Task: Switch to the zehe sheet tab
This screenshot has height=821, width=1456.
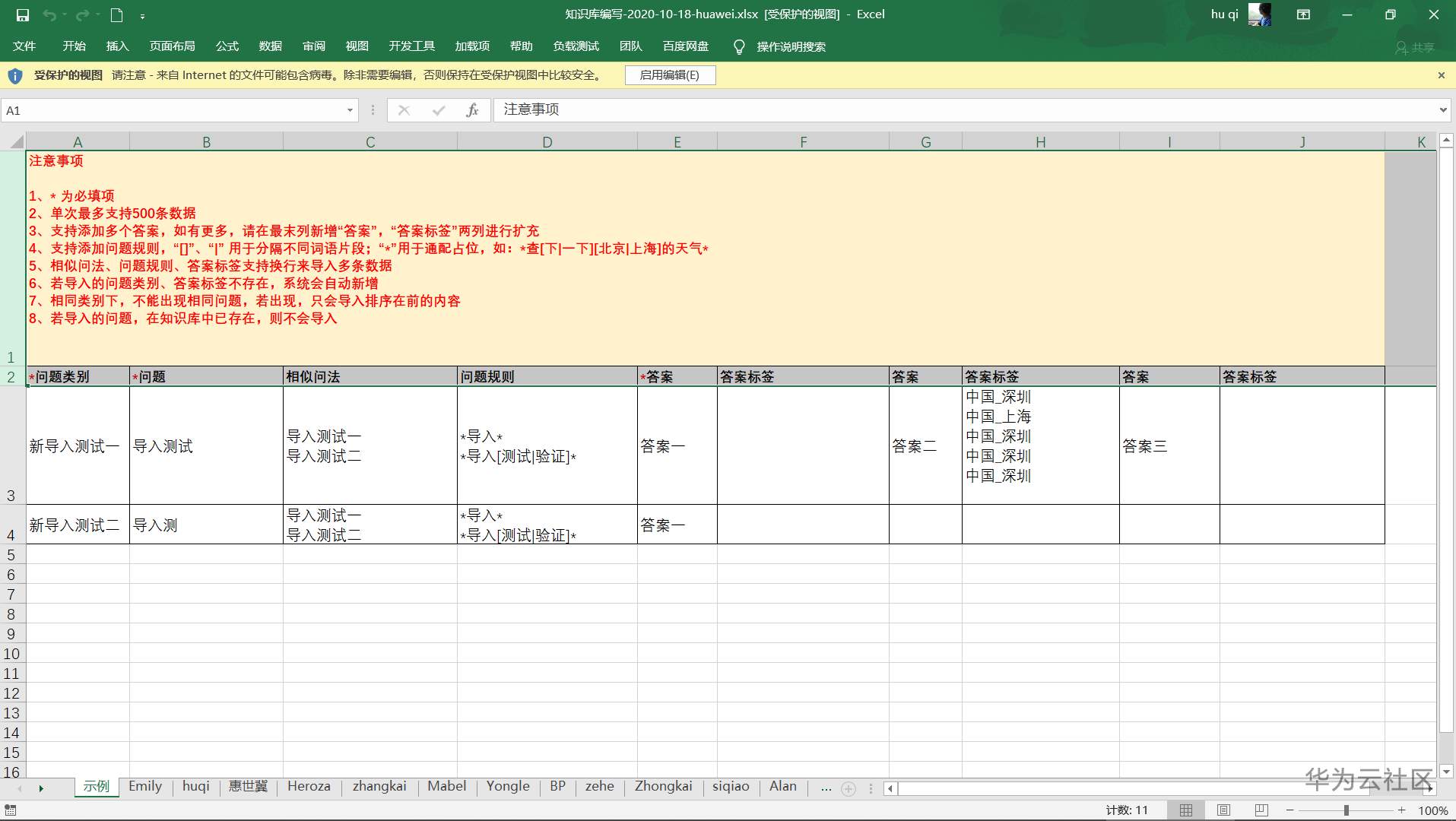Action: coord(600,786)
